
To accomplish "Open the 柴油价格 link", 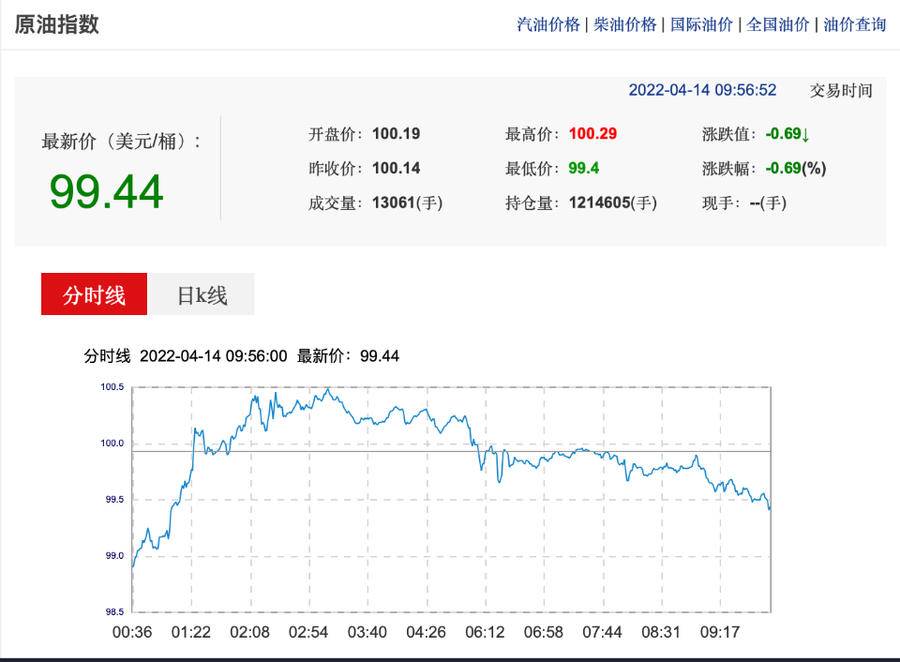I will point(625,25).
